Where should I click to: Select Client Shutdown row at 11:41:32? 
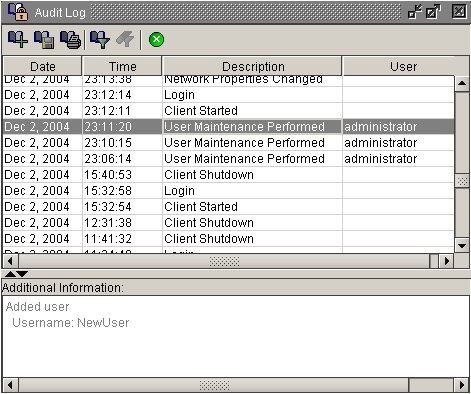229,239
